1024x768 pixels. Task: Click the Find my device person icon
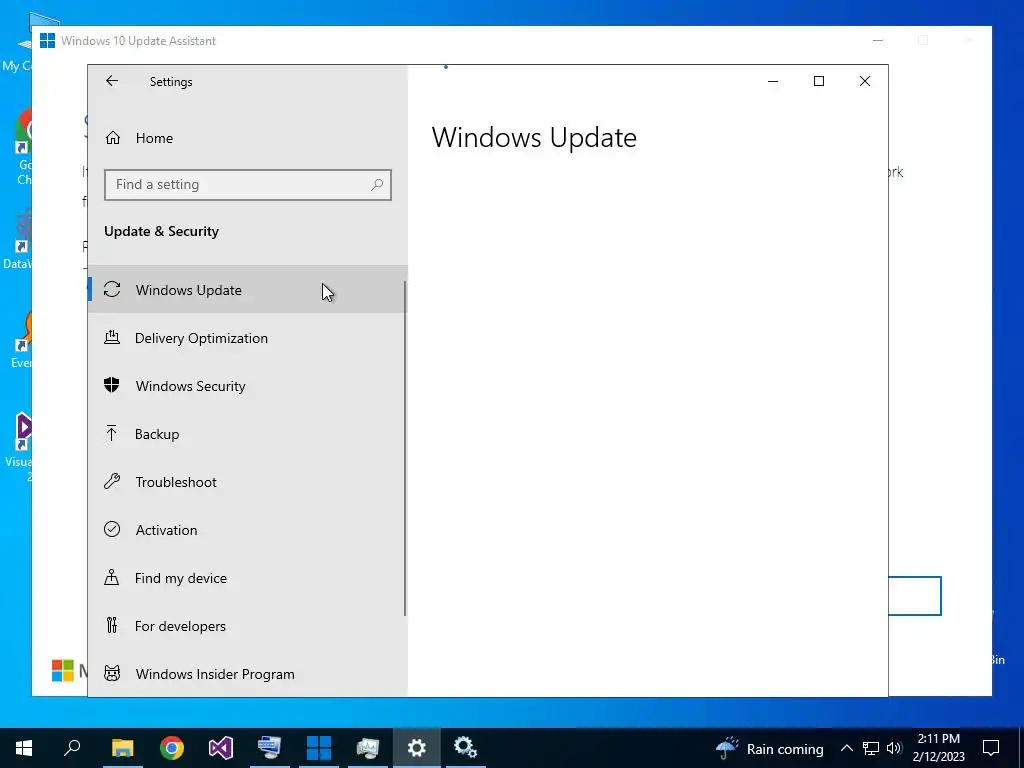(112, 577)
